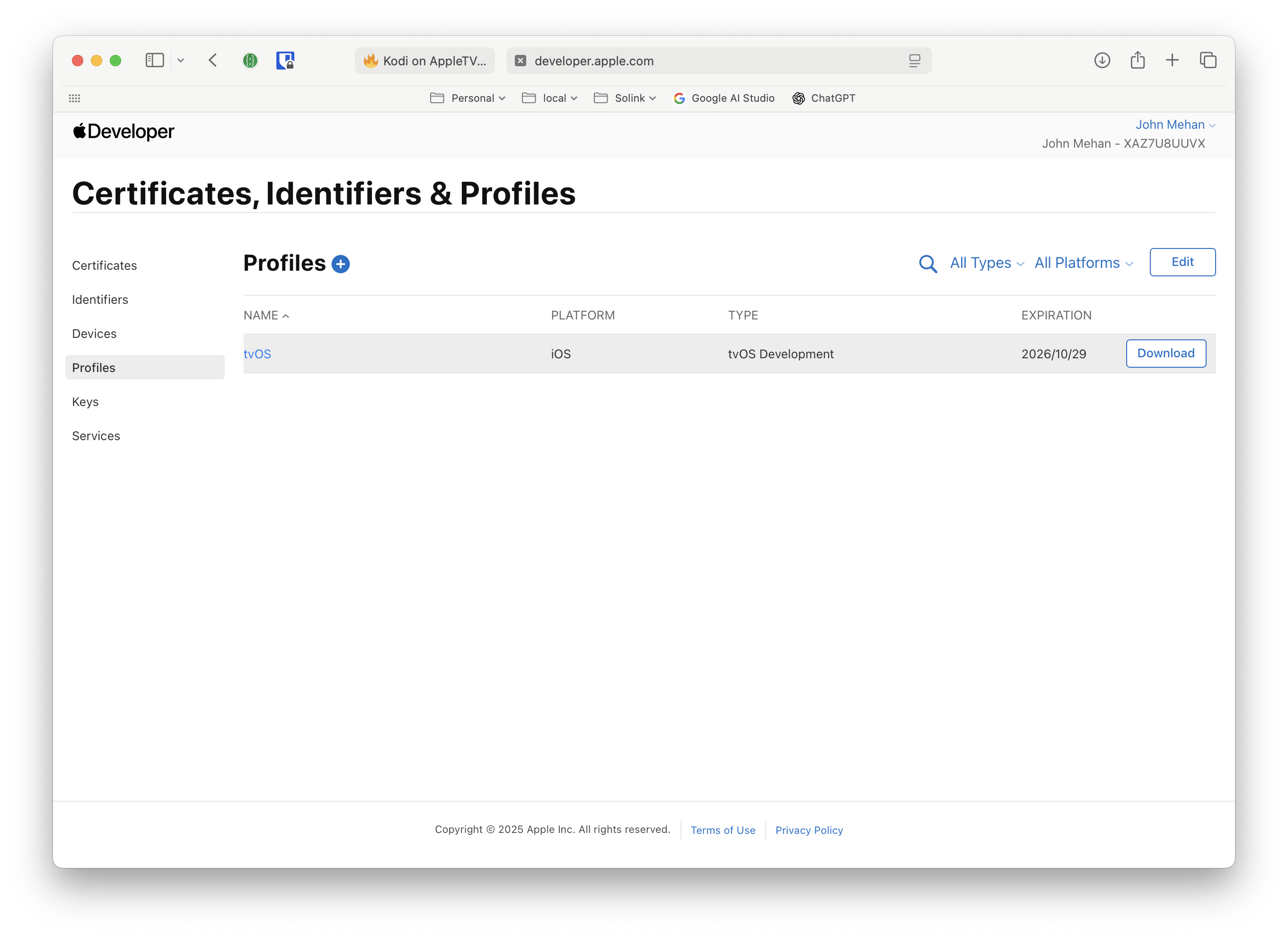Open the tvOS profile link
The width and height of the screenshot is (1288, 938).
click(257, 354)
